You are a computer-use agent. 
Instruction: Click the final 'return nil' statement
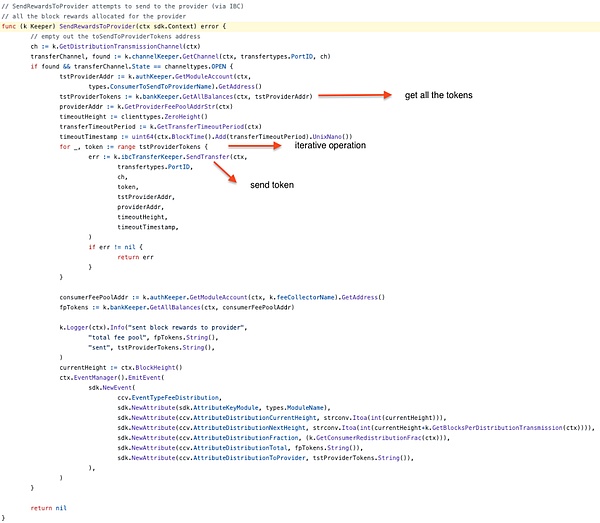[48, 507]
